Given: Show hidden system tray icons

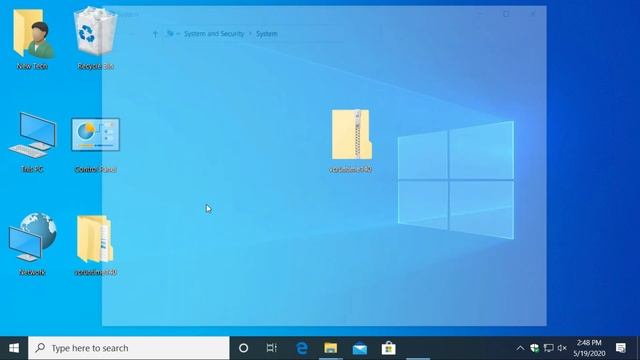Looking at the screenshot, I should click(520, 348).
